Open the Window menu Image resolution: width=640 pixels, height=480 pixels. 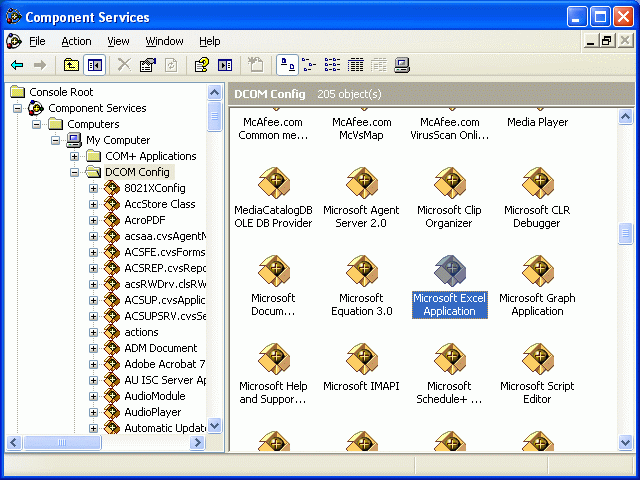click(x=164, y=41)
